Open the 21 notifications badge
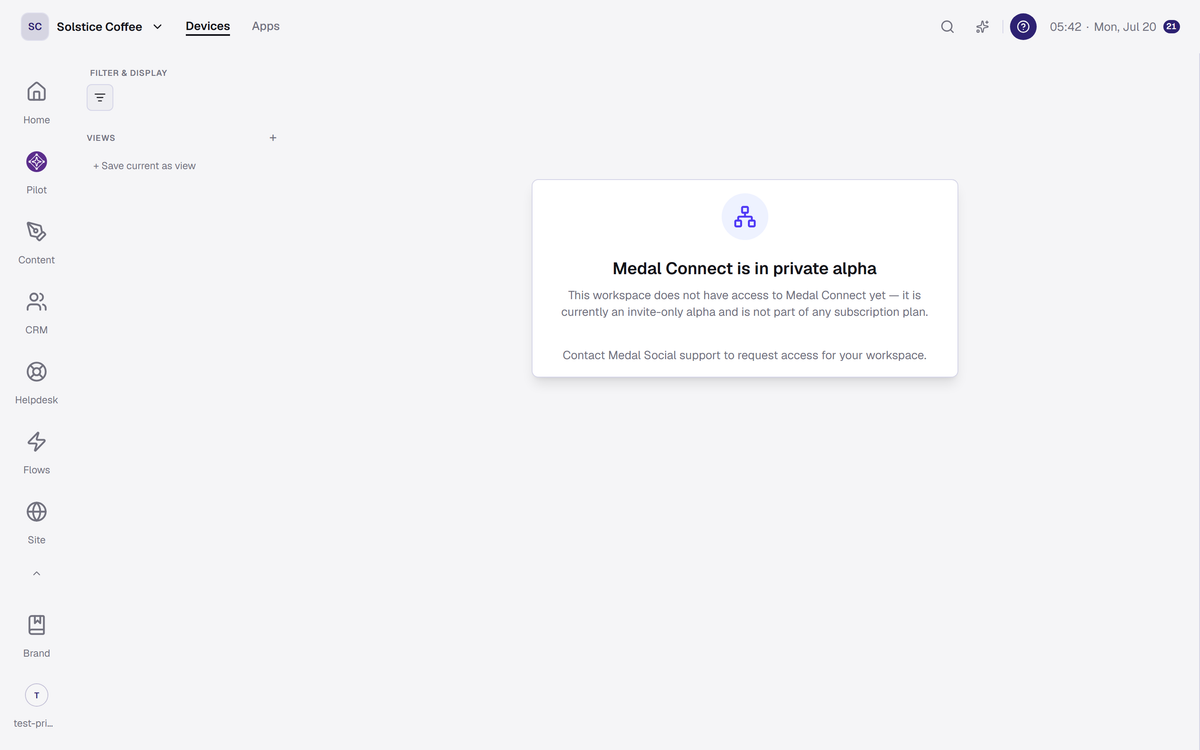This screenshot has height=750, width=1200. pos(1171,27)
